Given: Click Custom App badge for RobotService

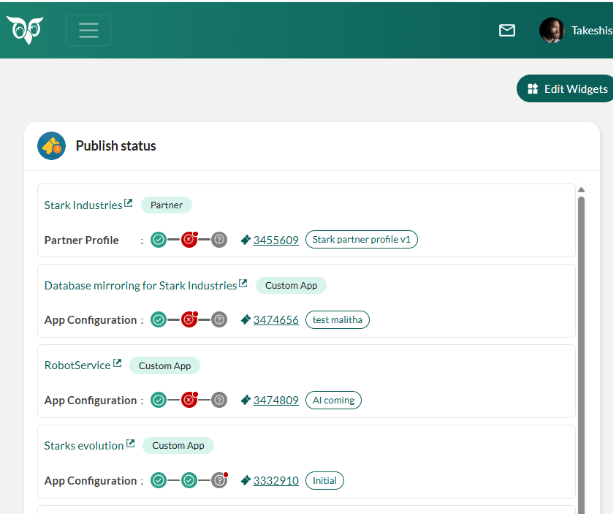Looking at the screenshot, I should point(164,366).
